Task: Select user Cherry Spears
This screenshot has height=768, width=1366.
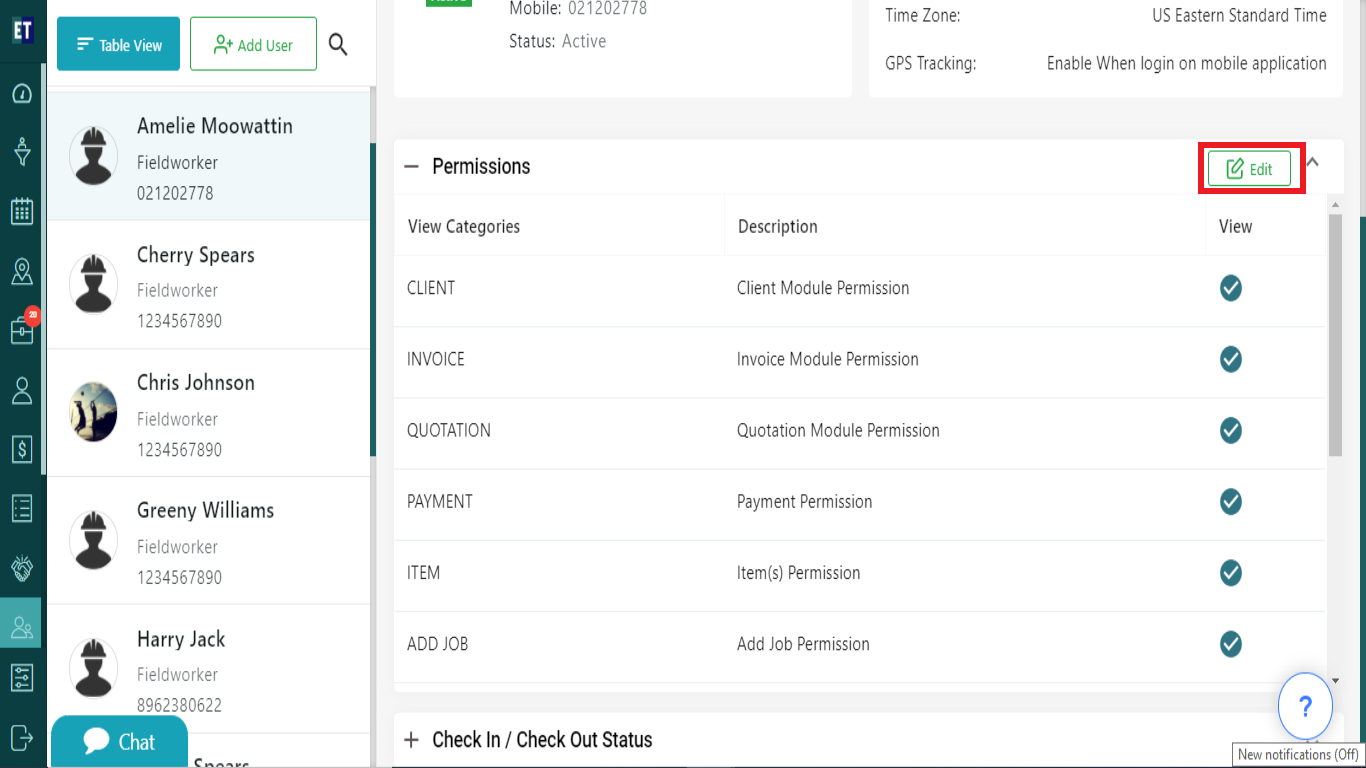Action: pos(209,285)
